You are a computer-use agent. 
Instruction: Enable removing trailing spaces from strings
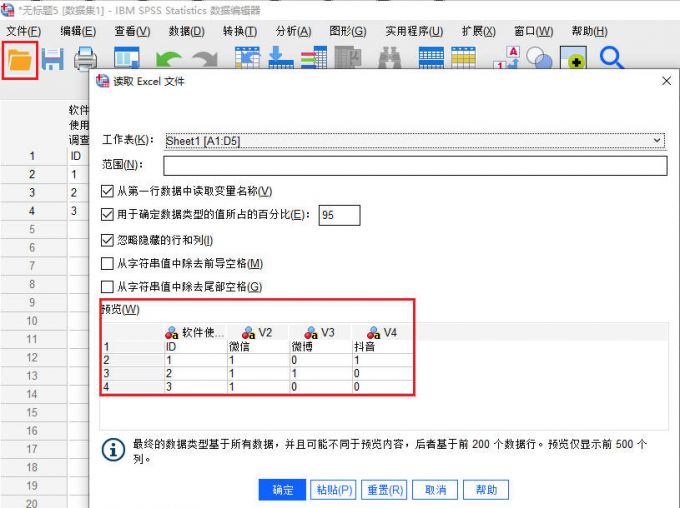click(x=107, y=287)
